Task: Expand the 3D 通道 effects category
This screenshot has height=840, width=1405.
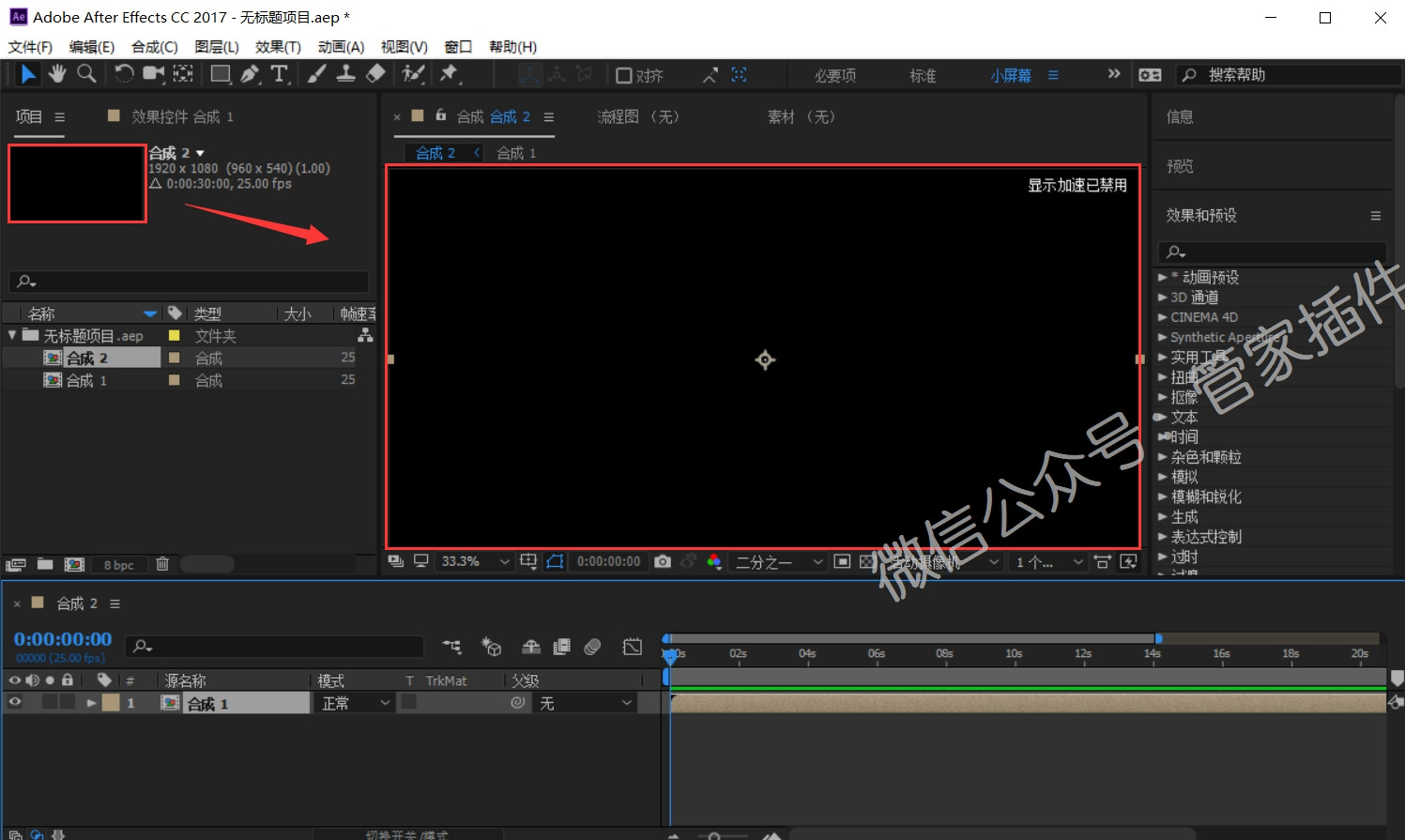Action: pyautogui.click(x=1162, y=297)
